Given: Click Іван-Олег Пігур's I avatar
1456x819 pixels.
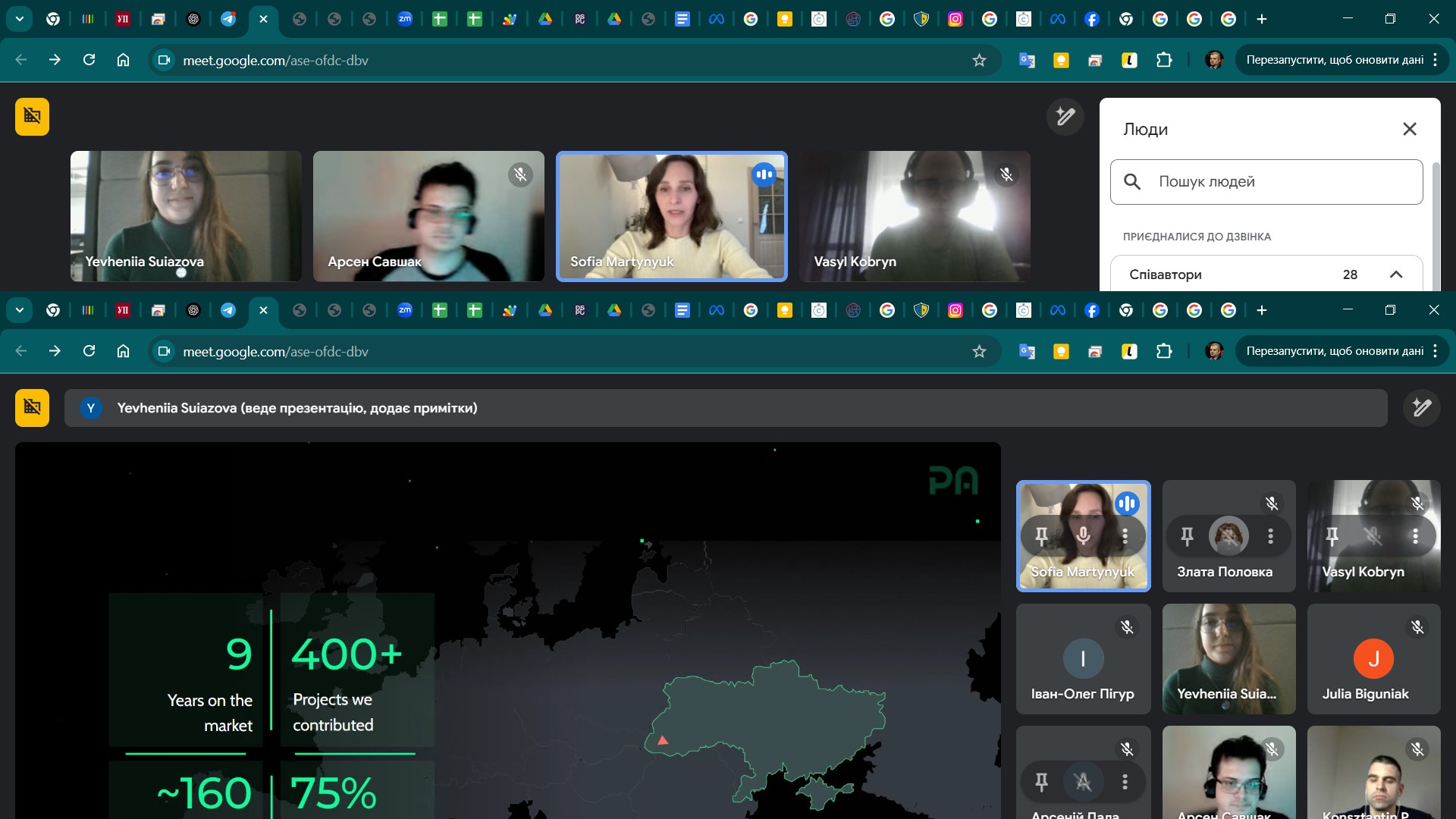Looking at the screenshot, I should coord(1083,658).
